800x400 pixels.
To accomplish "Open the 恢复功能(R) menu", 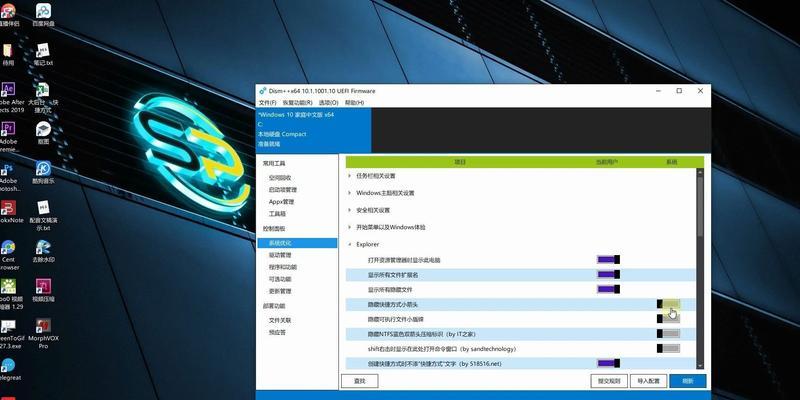I will pos(297,103).
